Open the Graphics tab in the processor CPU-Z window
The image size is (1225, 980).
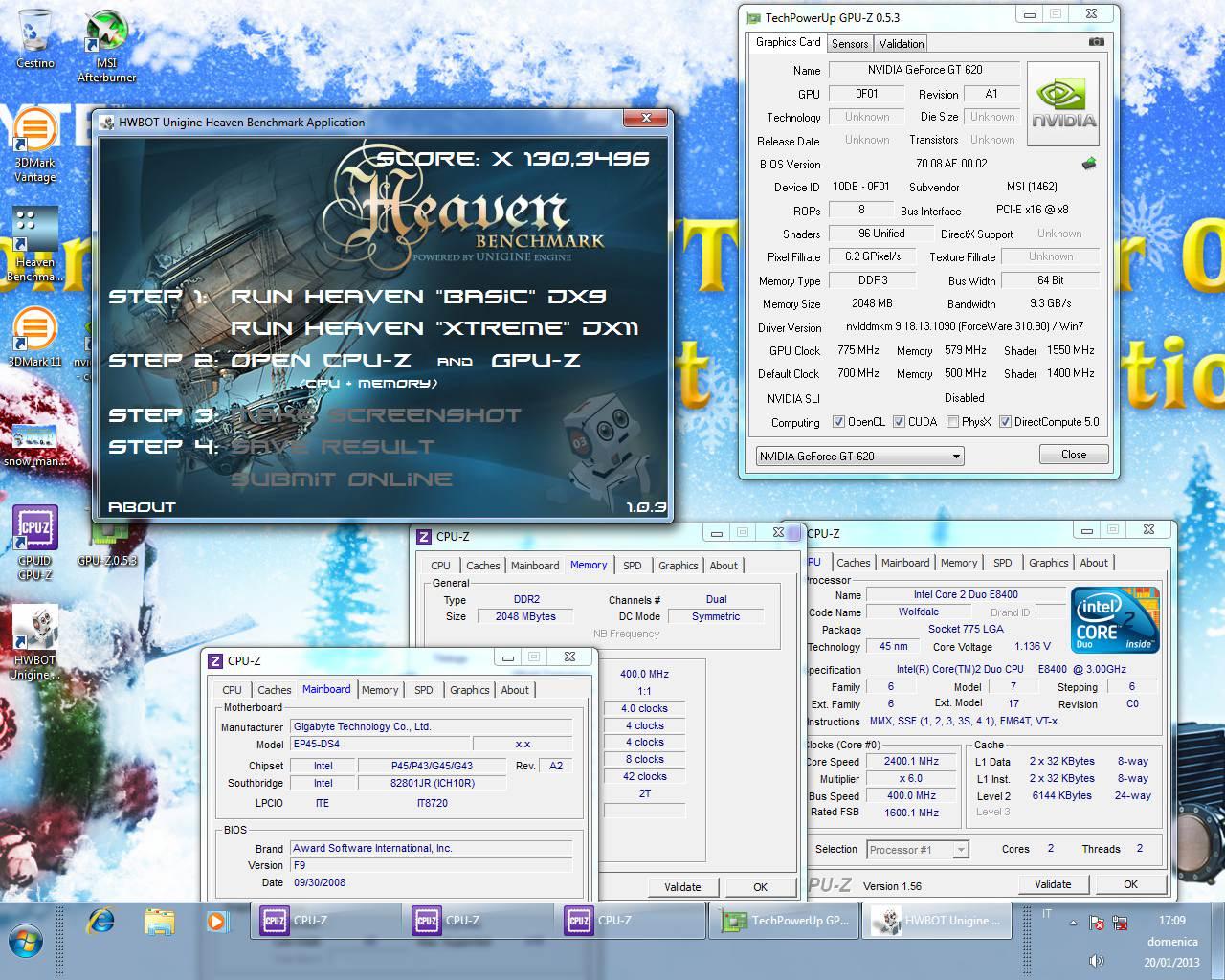click(x=1048, y=563)
